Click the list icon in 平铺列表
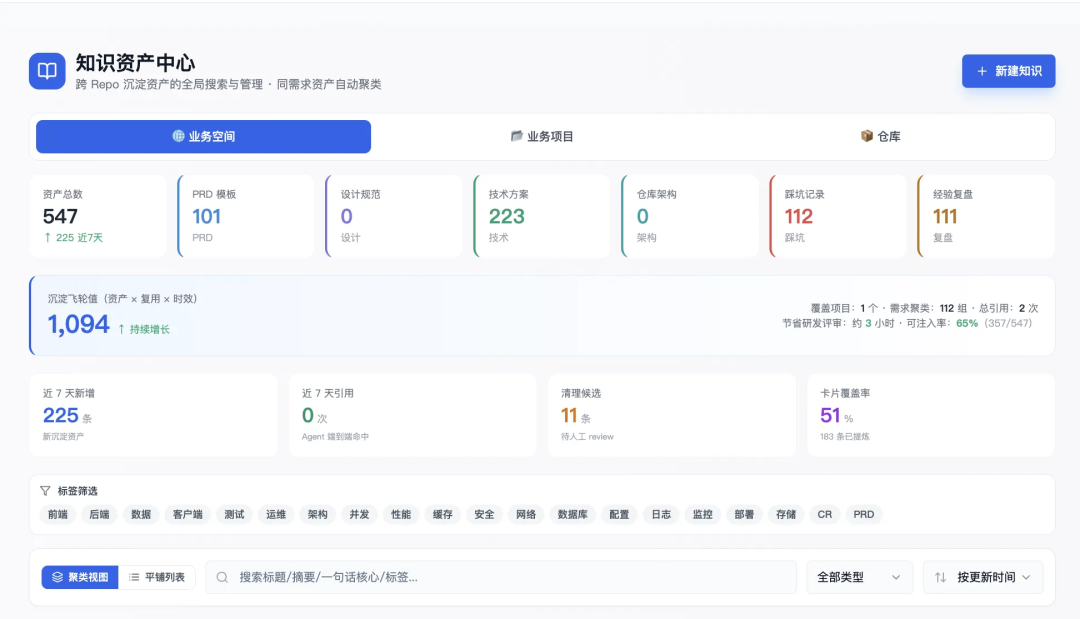Viewport: 1080px width, 619px height. tap(134, 577)
